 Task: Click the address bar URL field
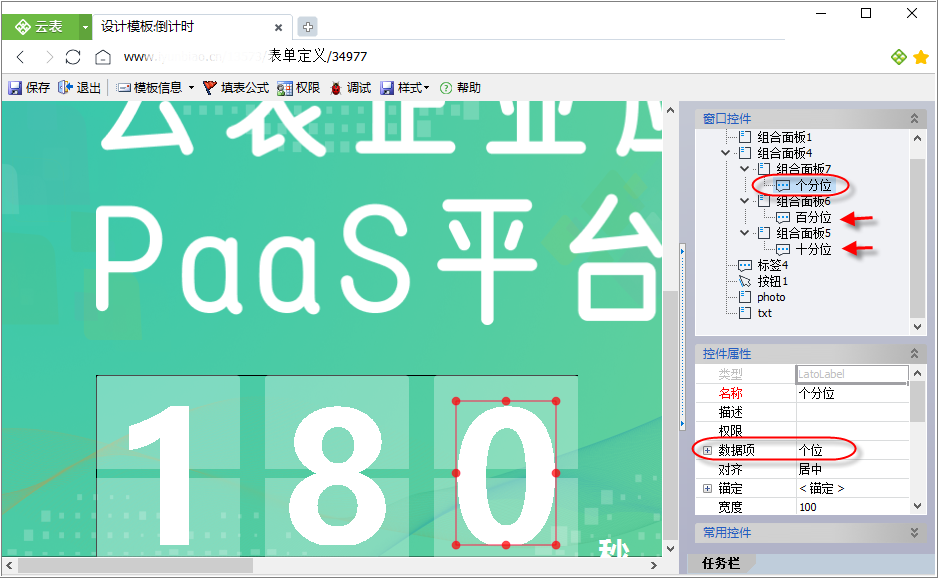(x=245, y=57)
